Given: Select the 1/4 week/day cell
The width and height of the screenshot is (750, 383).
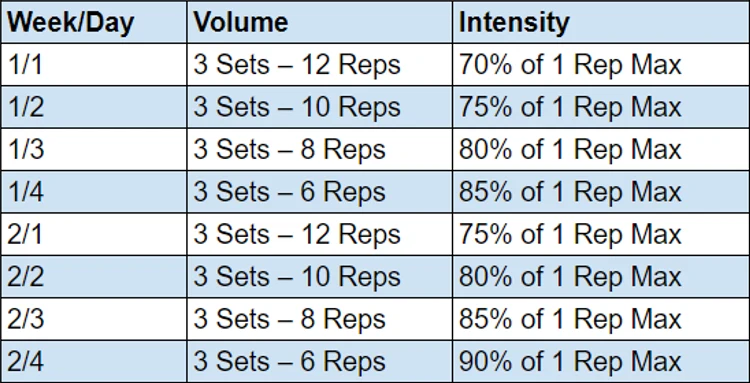Looking at the screenshot, I should pos(94,192).
